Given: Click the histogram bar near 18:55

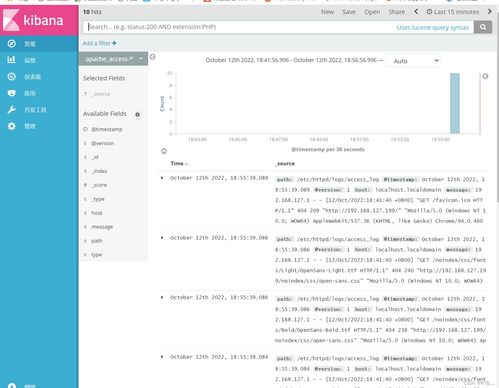Looking at the screenshot, I should pos(455,103).
